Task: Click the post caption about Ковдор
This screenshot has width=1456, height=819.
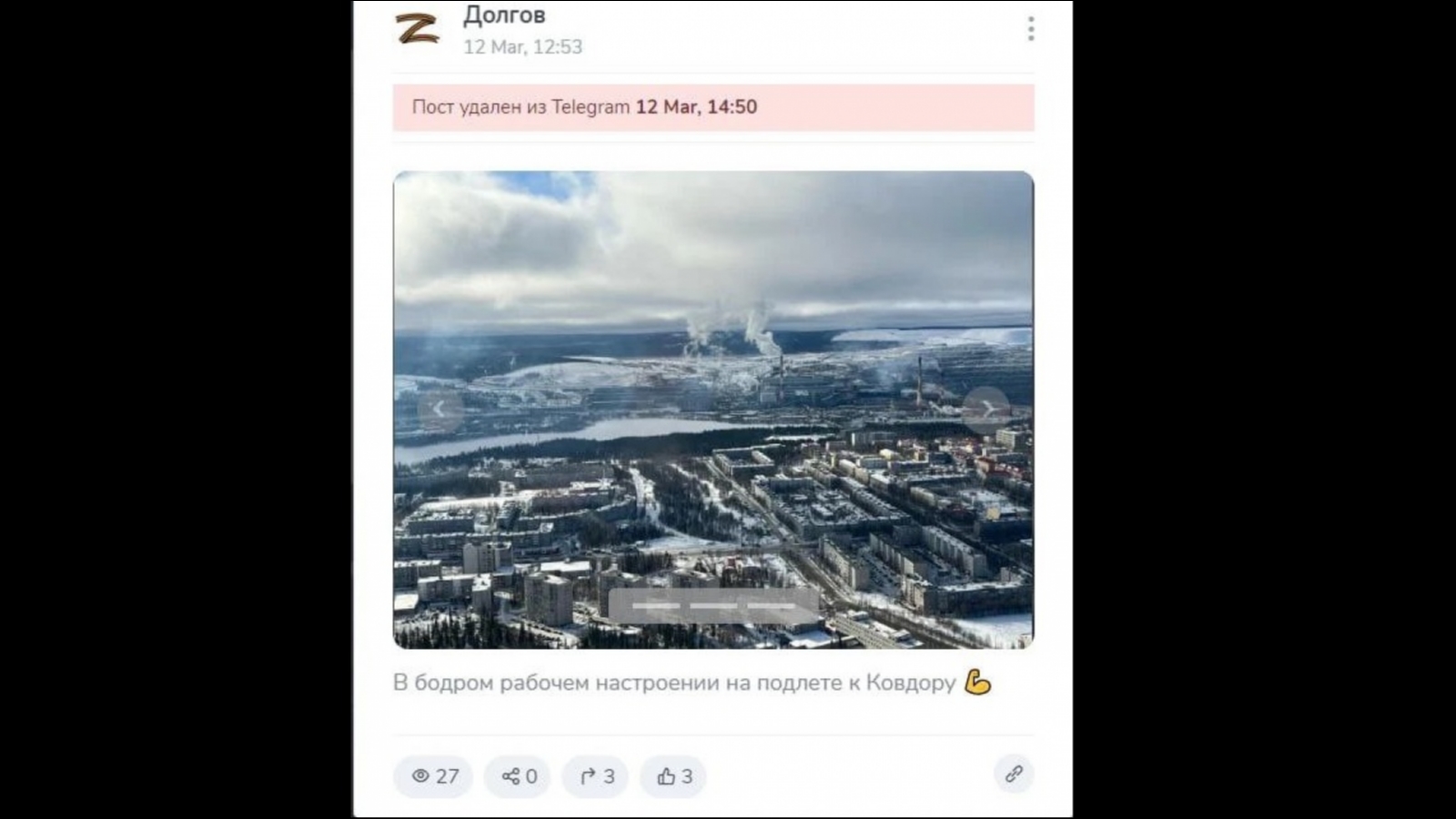Action: pos(674,682)
